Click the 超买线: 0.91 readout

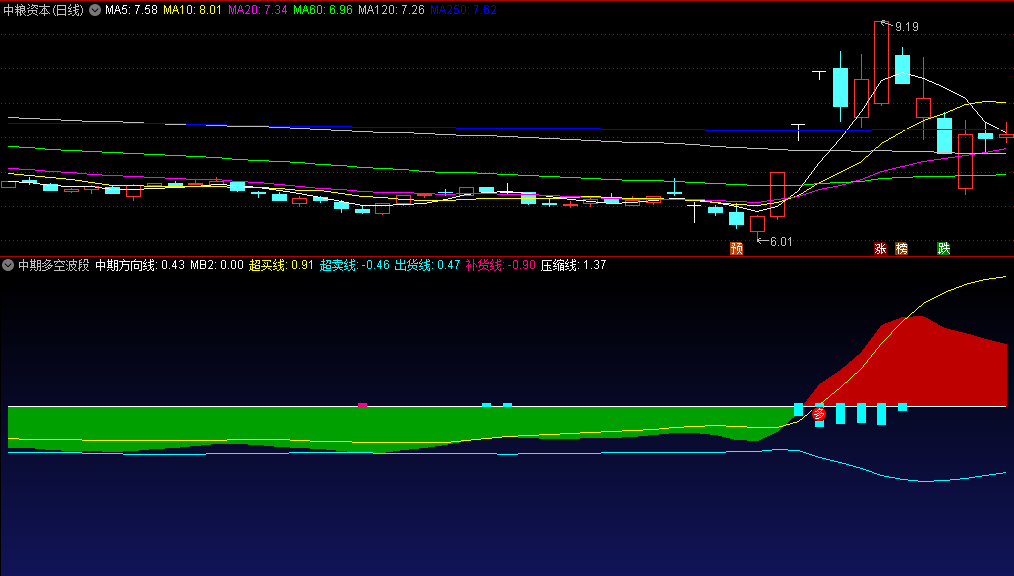tap(281, 265)
